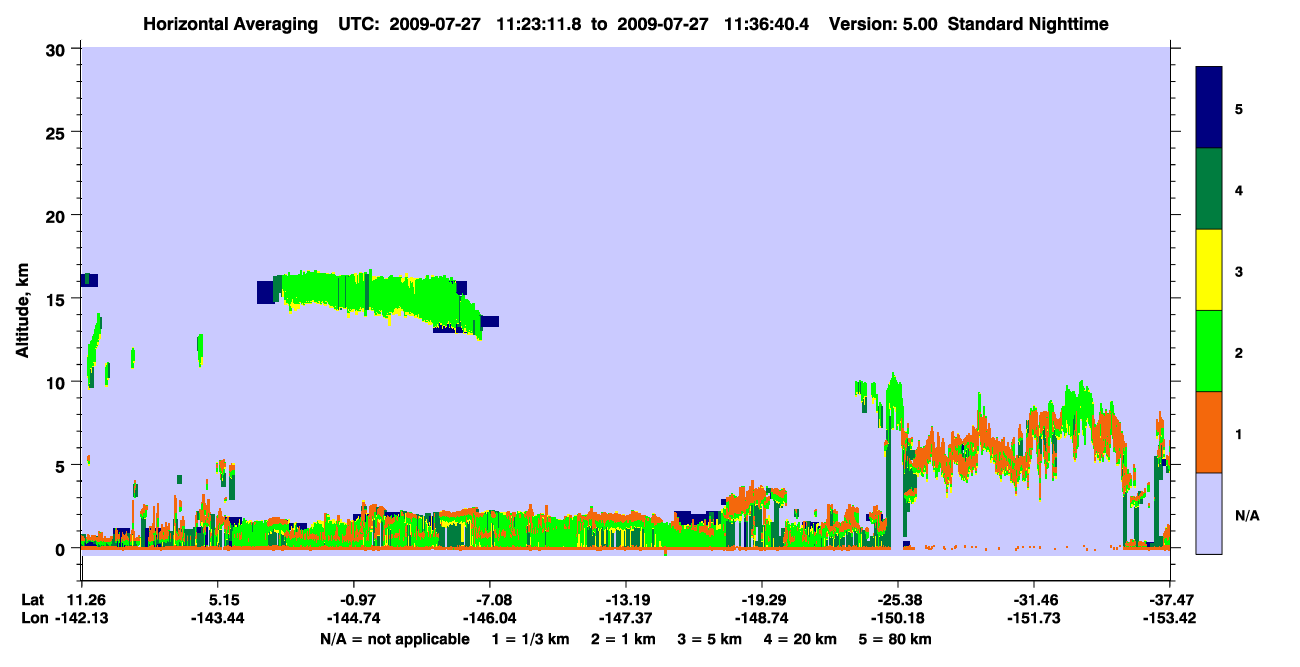
Task: Click the 'Lat' row label
Action: coord(32,601)
